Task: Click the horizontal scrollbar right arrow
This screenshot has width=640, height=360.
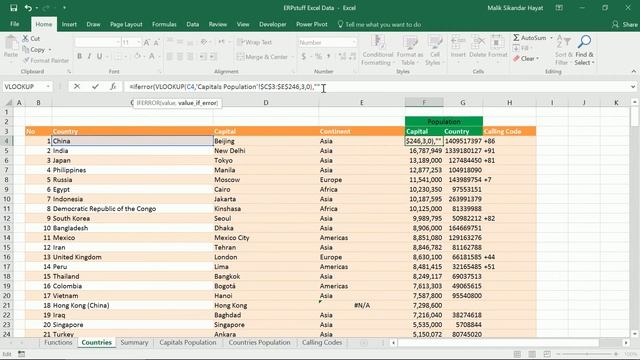Action: point(626,343)
